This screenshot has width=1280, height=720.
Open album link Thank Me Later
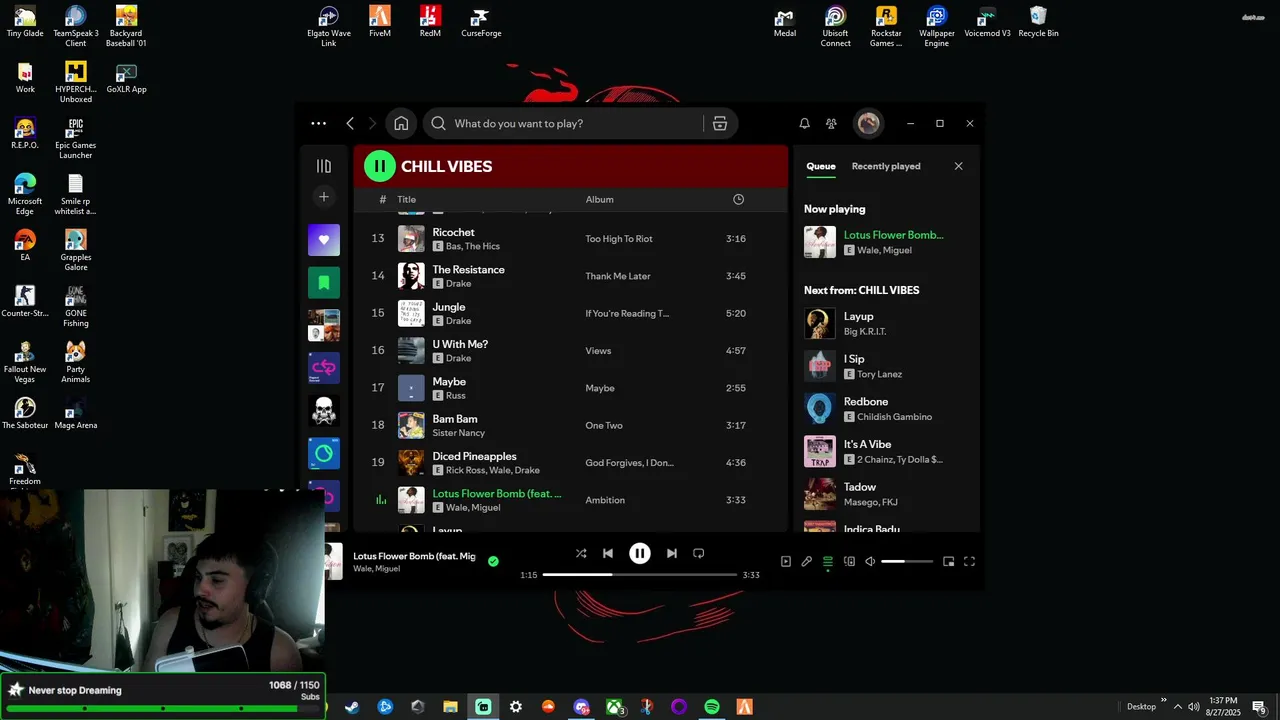pos(618,276)
